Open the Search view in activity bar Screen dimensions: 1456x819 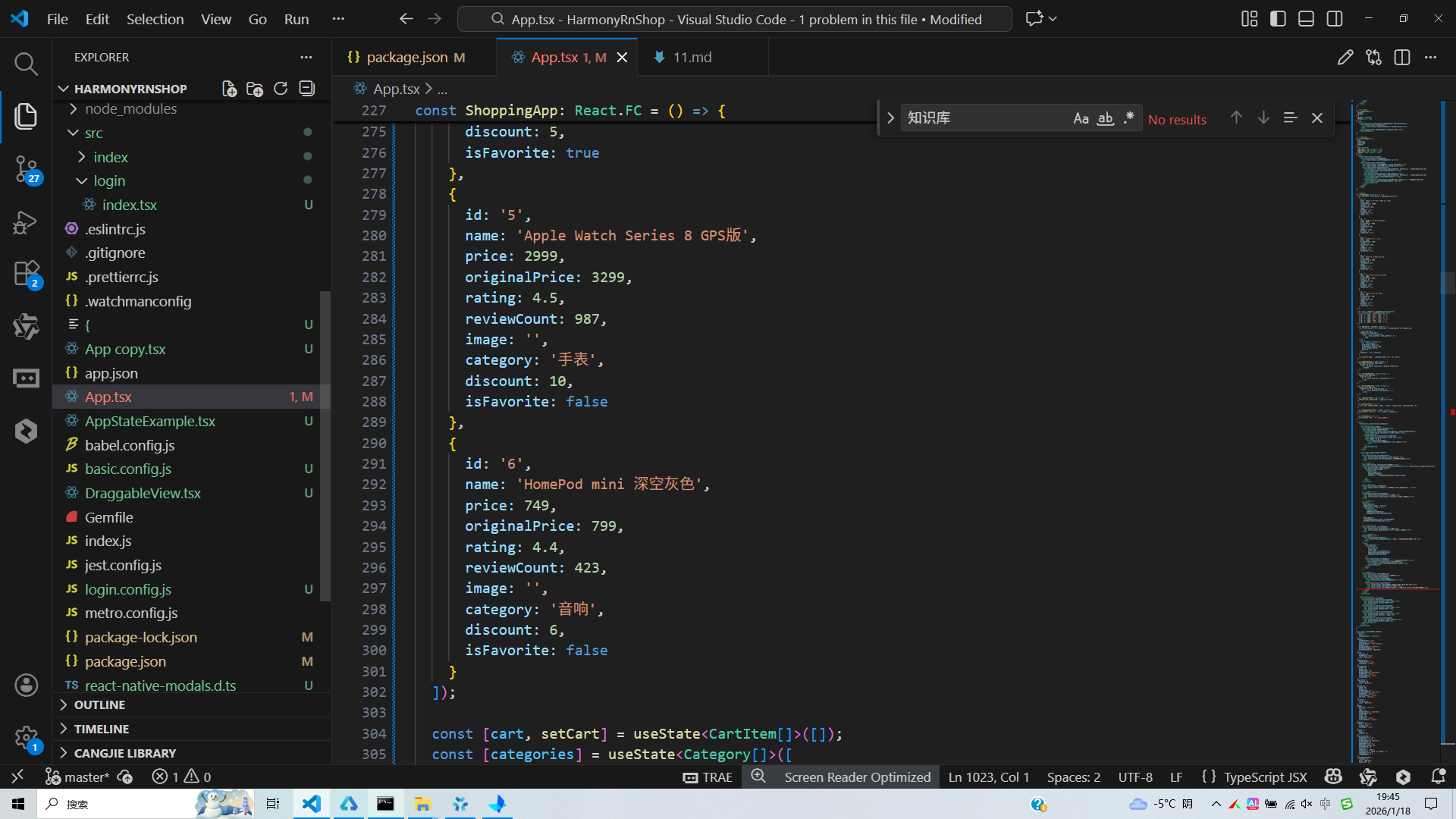pos(26,64)
